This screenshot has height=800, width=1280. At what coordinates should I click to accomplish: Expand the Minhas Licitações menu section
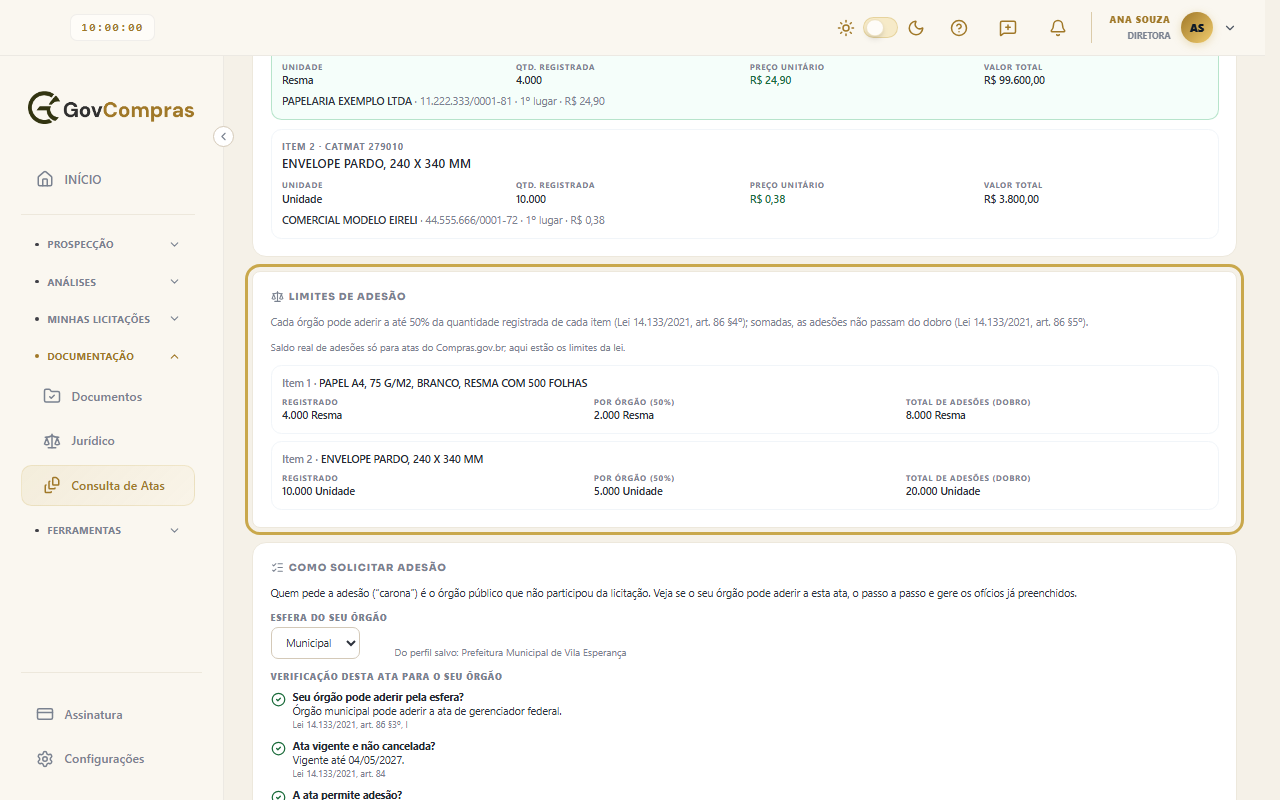[x=108, y=319]
